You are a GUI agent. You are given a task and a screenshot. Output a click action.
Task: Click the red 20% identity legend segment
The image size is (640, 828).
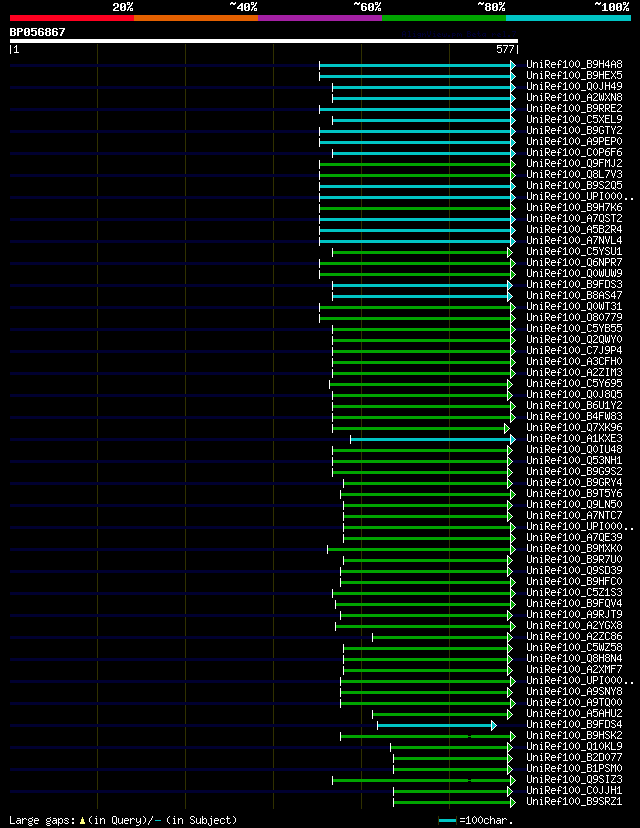[72, 18]
